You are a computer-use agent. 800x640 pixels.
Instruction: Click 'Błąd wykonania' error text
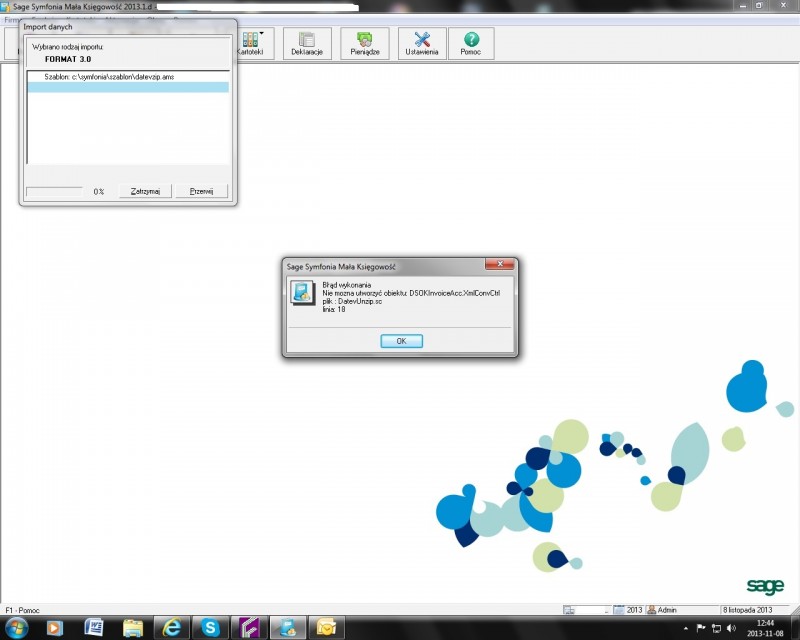[346, 285]
